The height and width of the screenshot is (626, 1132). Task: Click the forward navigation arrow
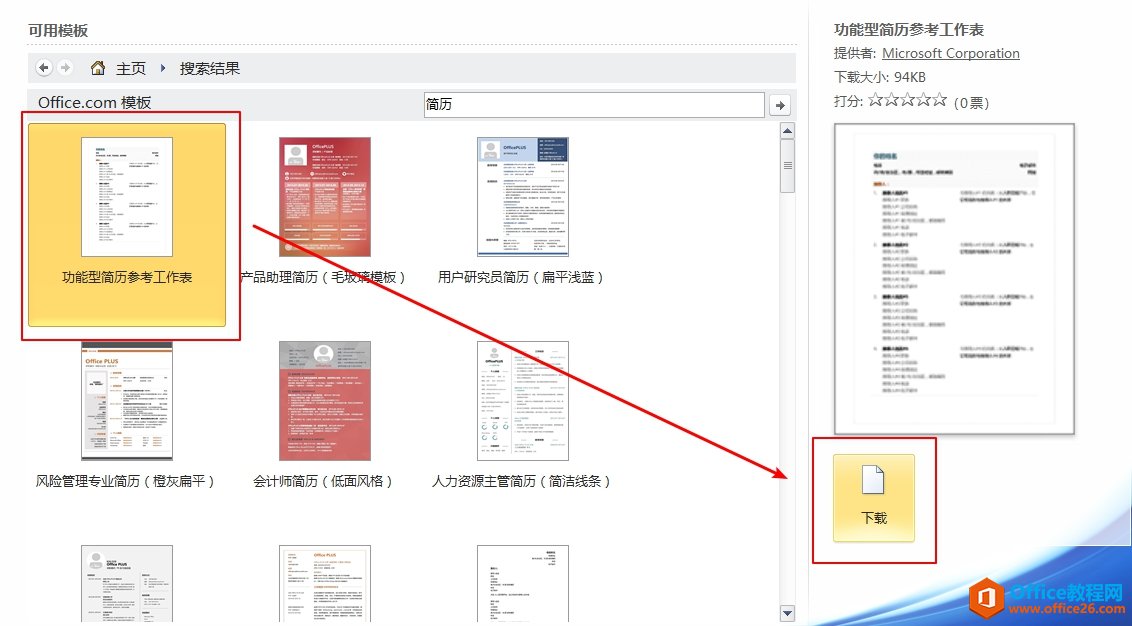pyautogui.click(x=65, y=67)
